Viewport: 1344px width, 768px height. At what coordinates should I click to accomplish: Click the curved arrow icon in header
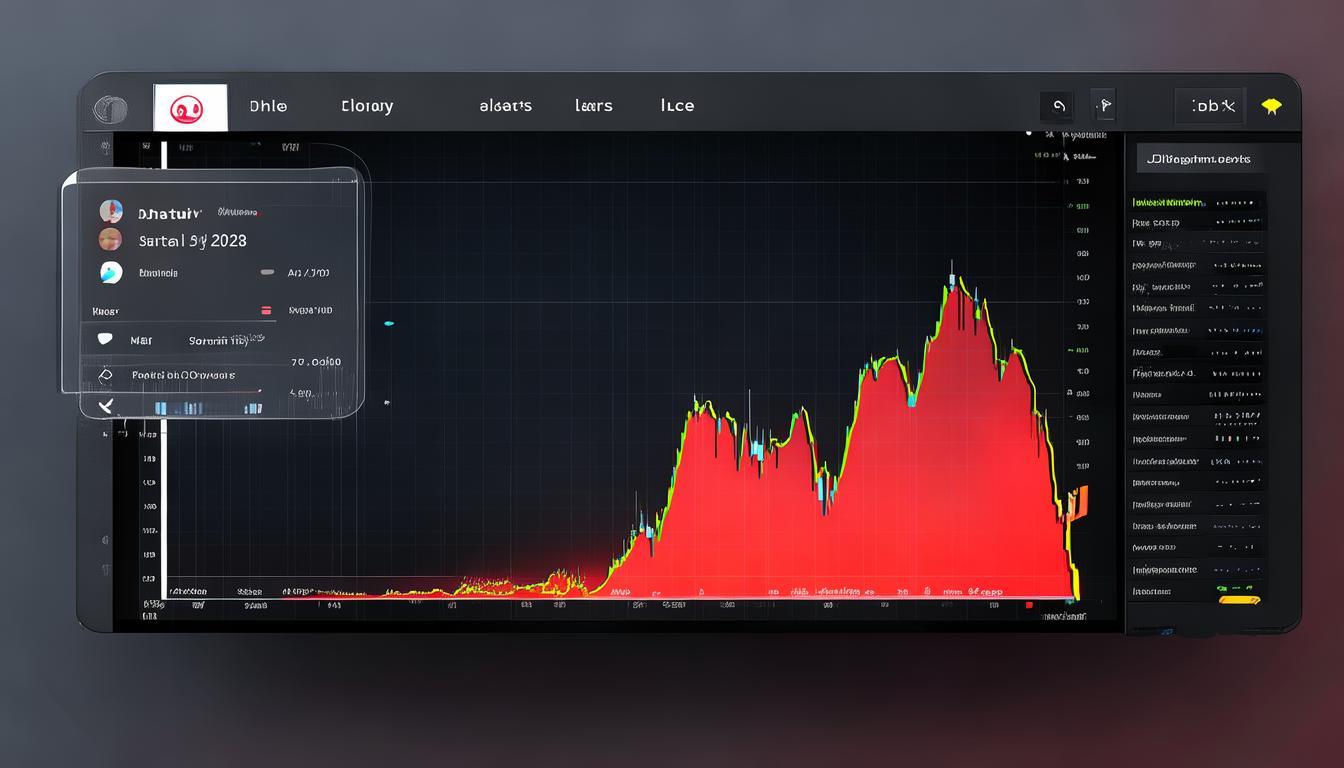(x=1058, y=106)
